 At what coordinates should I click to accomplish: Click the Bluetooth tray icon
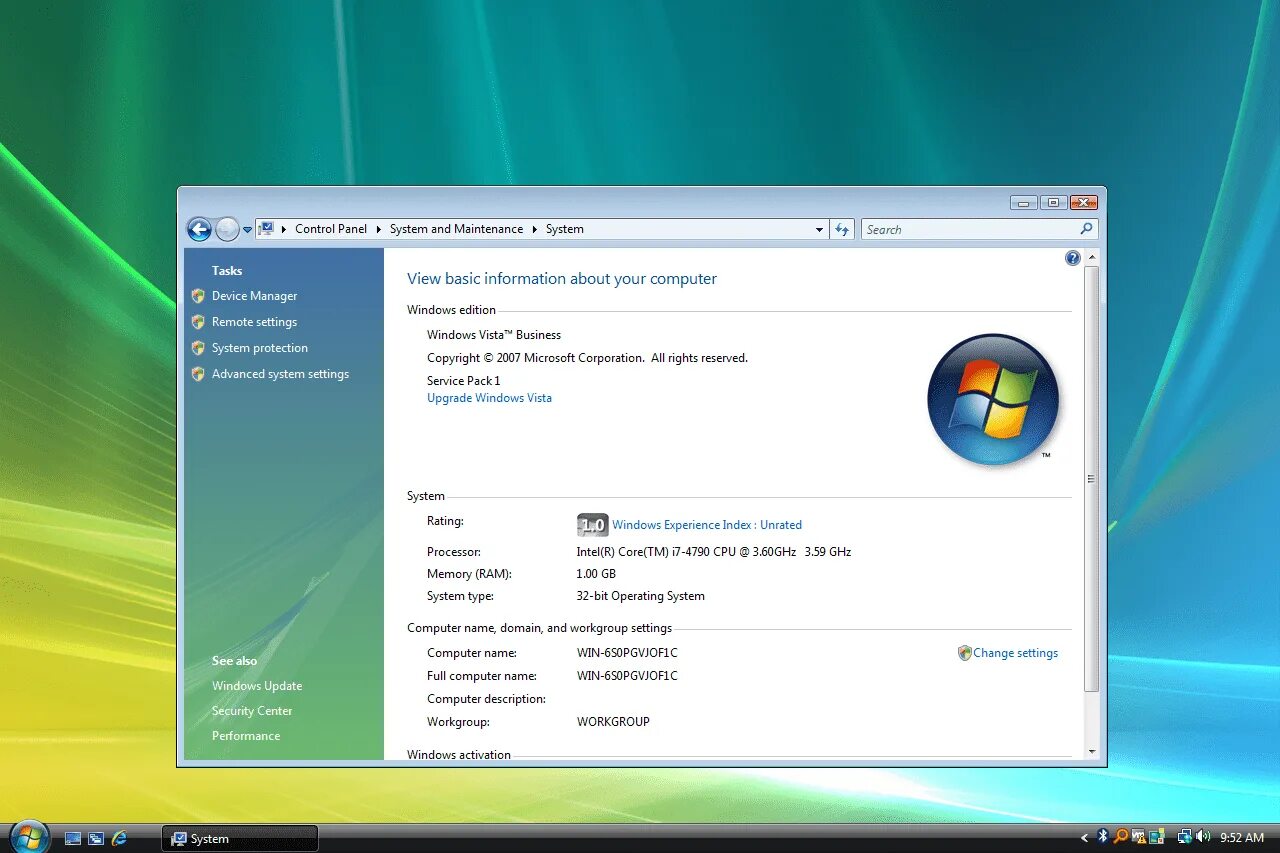pos(1104,837)
